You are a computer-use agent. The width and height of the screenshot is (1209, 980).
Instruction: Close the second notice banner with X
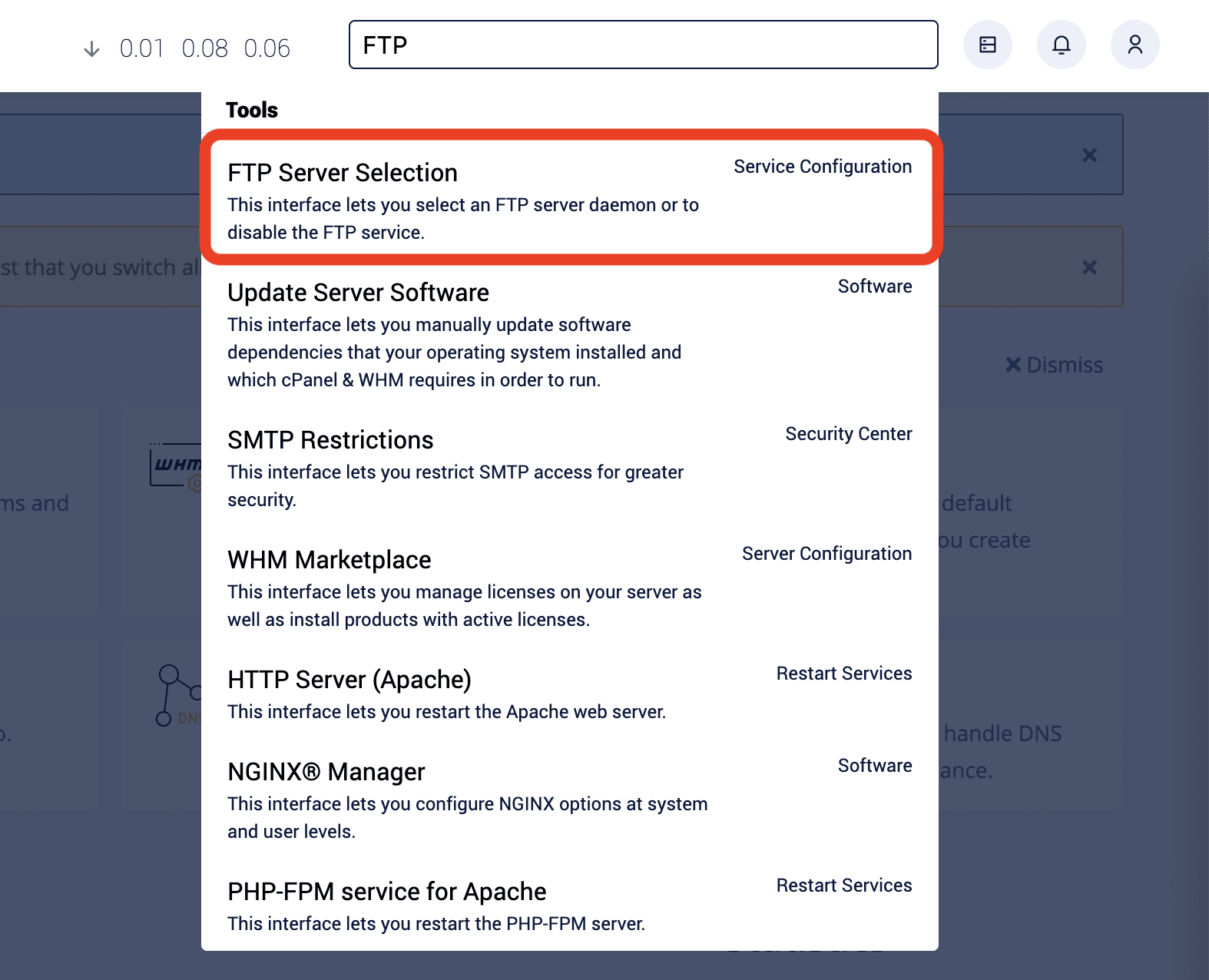click(x=1089, y=267)
